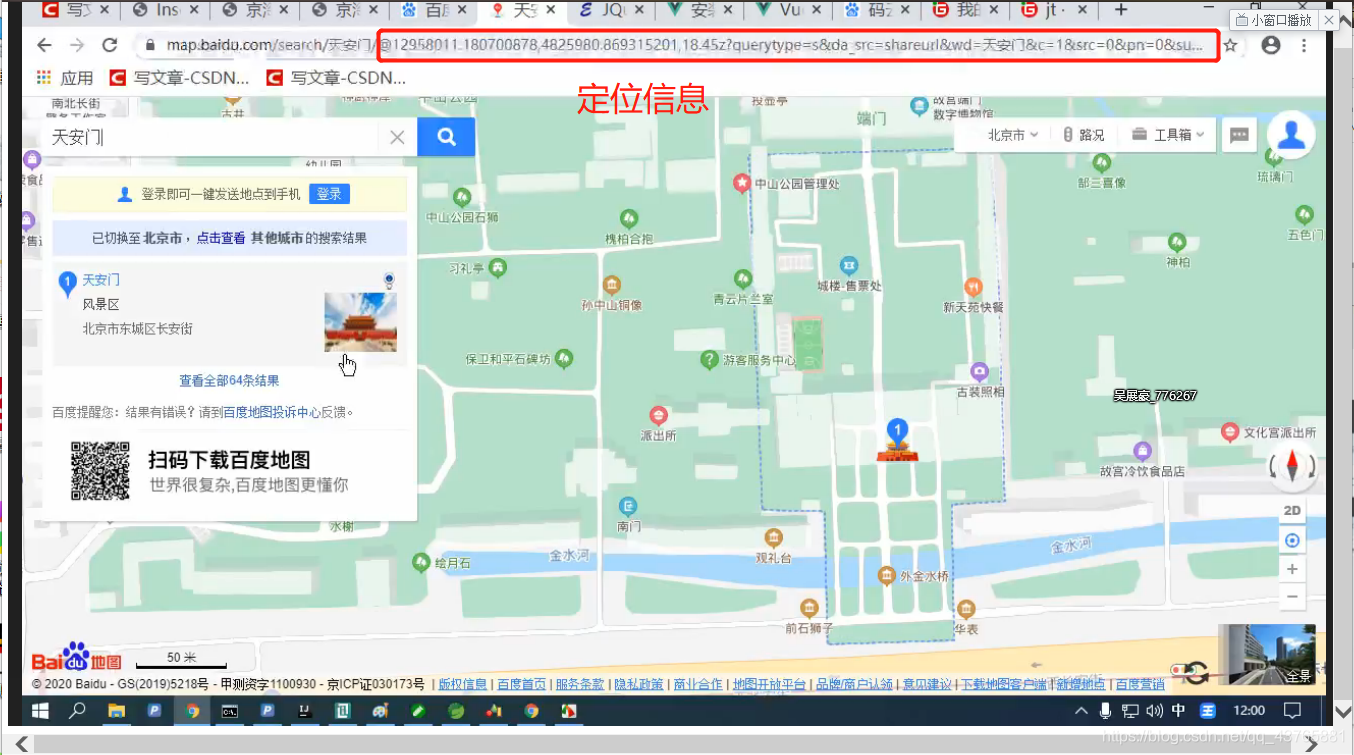Open 查看全部64条结果 link
1354x755 pixels.
[229, 381]
